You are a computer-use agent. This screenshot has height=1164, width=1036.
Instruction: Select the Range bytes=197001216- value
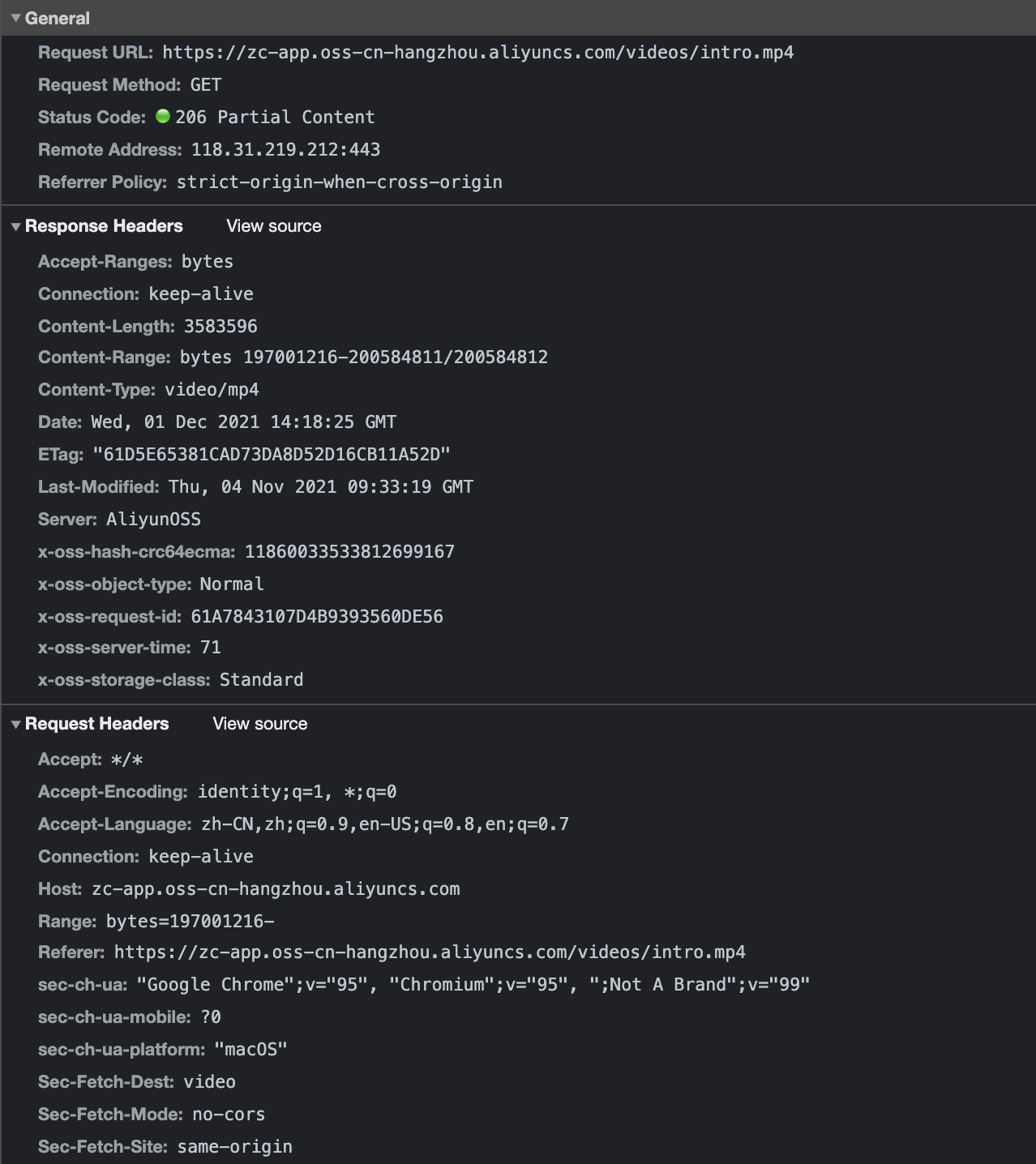tap(190, 922)
